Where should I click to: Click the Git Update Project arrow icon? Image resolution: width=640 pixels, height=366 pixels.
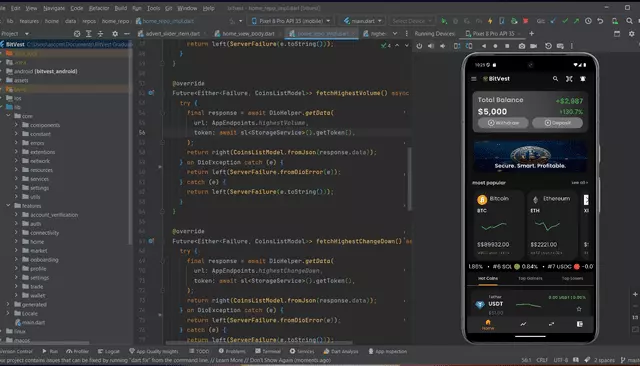(x=553, y=21)
